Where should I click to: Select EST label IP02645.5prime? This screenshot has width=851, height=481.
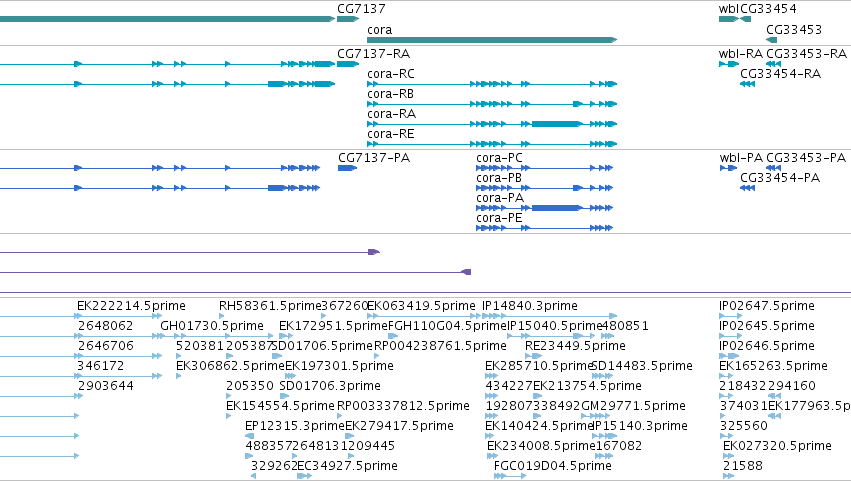coord(767,326)
